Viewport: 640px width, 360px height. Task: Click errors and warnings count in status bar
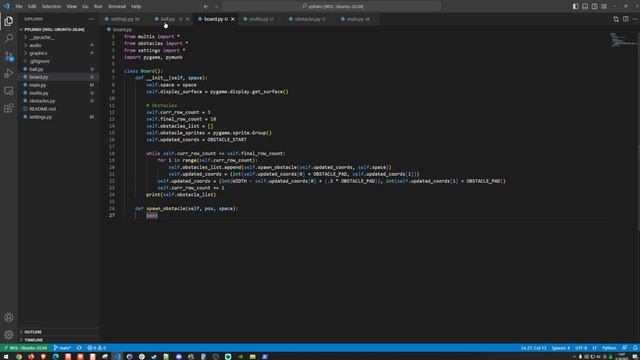pyautogui.click(x=96, y=348)
